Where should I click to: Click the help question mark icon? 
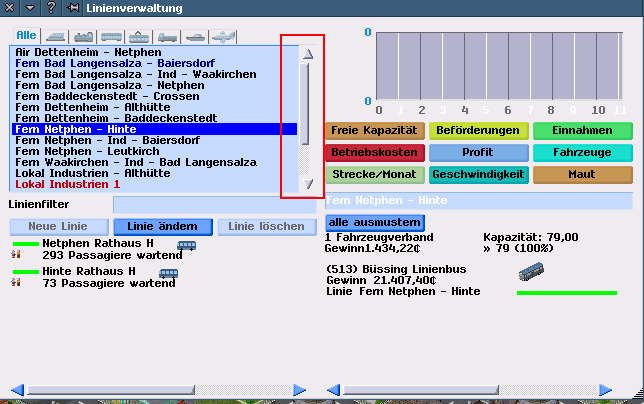[x=50, y=8]
